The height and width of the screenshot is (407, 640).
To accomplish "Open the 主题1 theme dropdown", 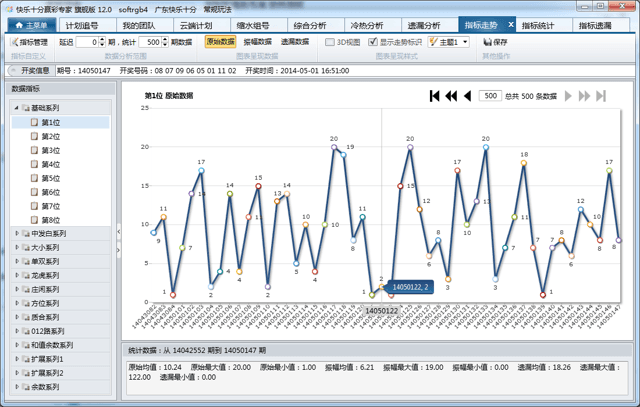I will [x=448, y=43].
